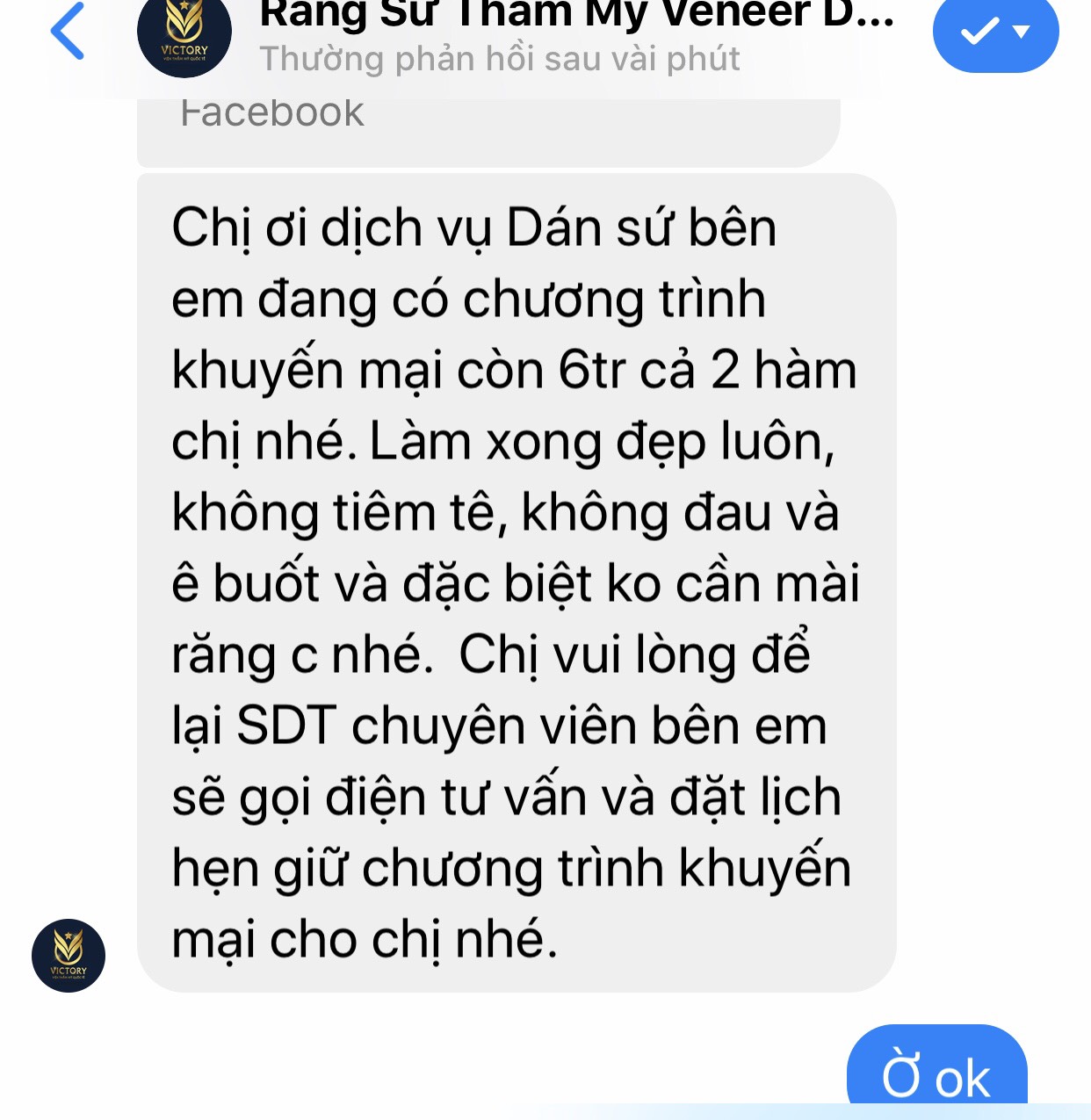1091x1120 pixels.
Task: Click the word "SDT" in the message
Action: (286, 726)
